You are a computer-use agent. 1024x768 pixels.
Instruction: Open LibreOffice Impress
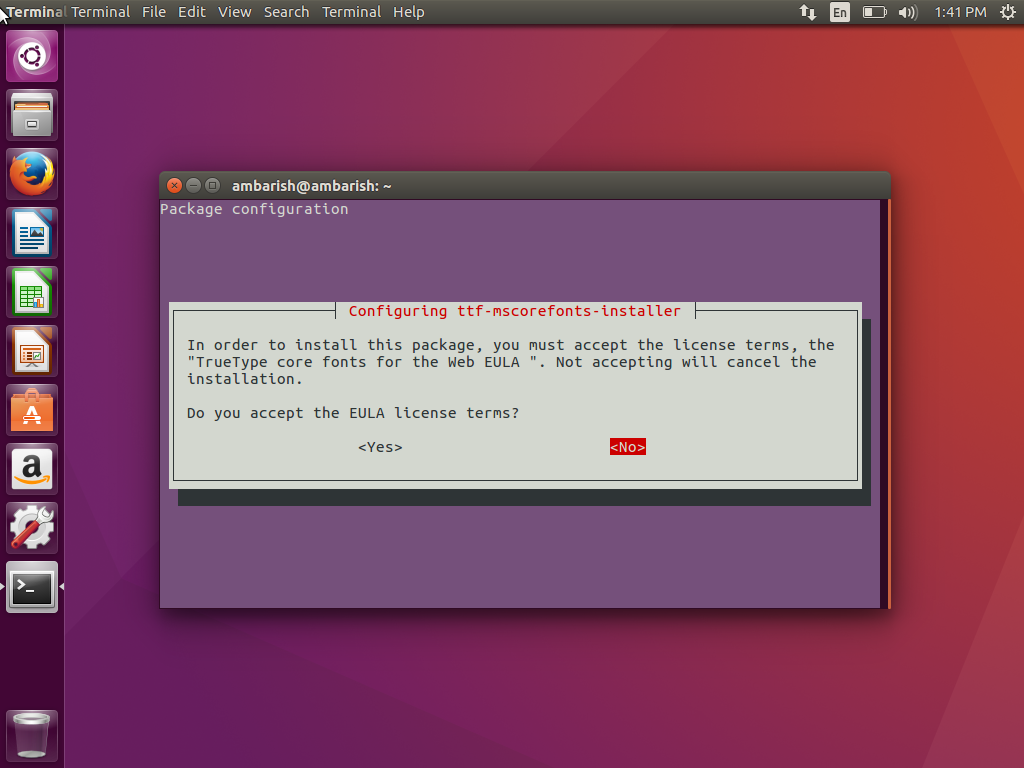point(31,350)
